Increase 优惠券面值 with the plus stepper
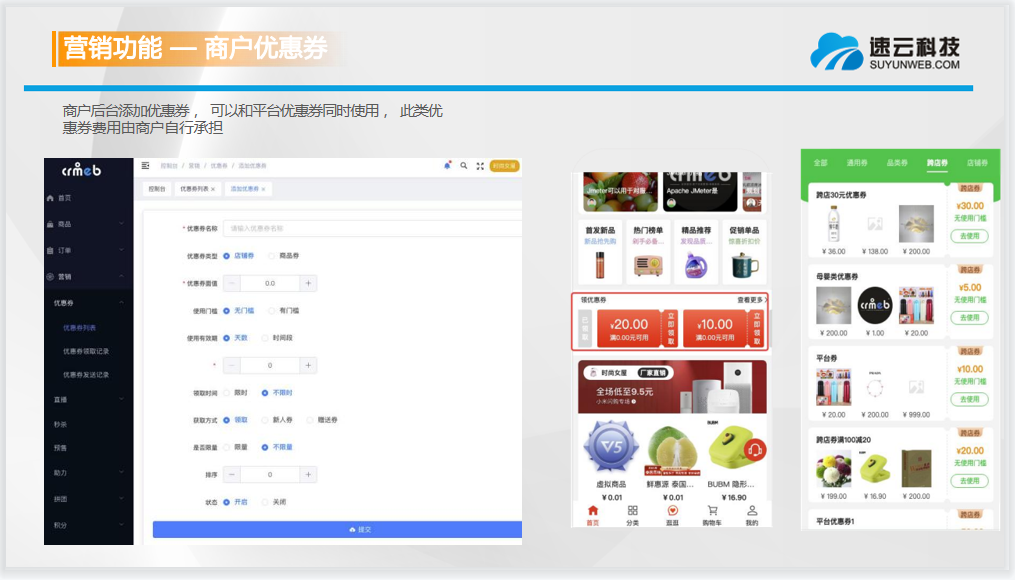The image size is (1015, 580). point(309,284)
